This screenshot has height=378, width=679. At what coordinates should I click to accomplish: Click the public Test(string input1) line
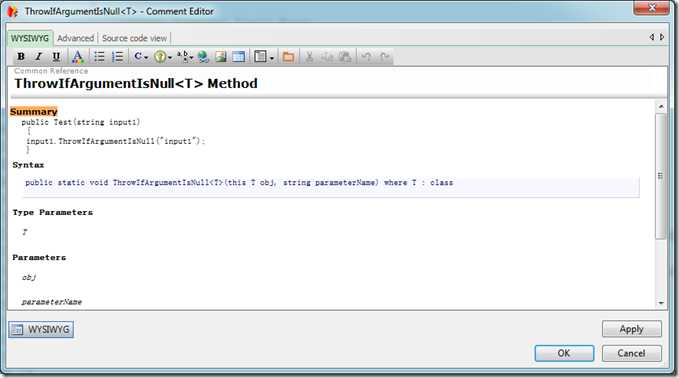81,122
